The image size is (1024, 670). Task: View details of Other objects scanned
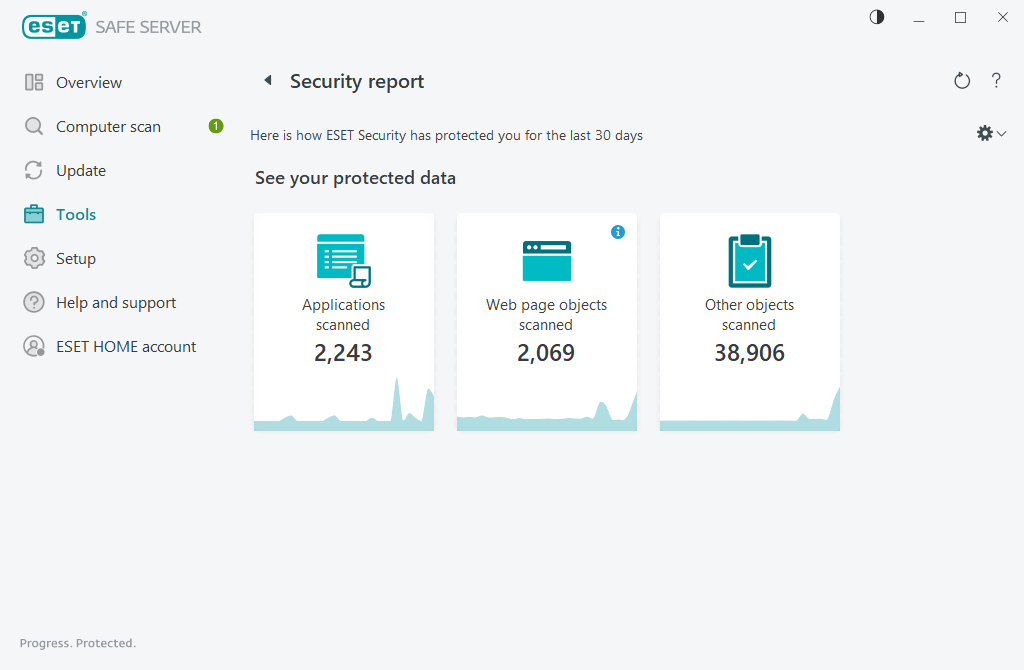749,320
